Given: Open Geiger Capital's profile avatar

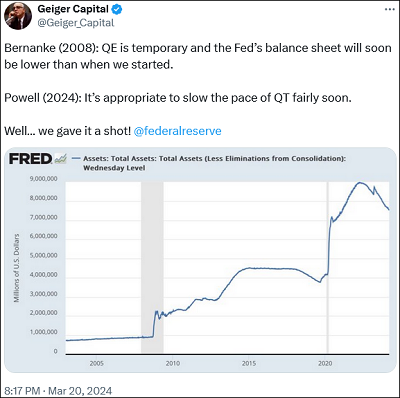Looking at the screenshot, I should 18,16.
